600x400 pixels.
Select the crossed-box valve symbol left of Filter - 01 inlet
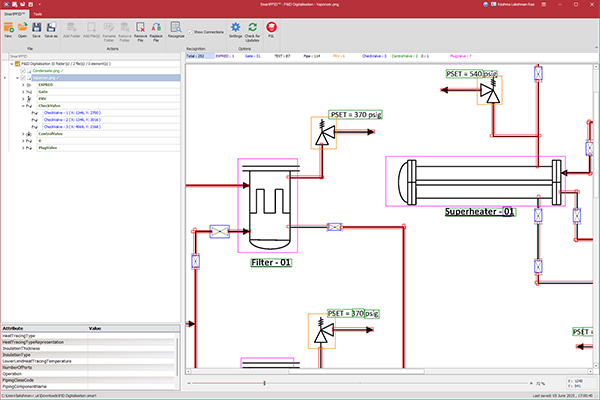[x=220, y=231]
